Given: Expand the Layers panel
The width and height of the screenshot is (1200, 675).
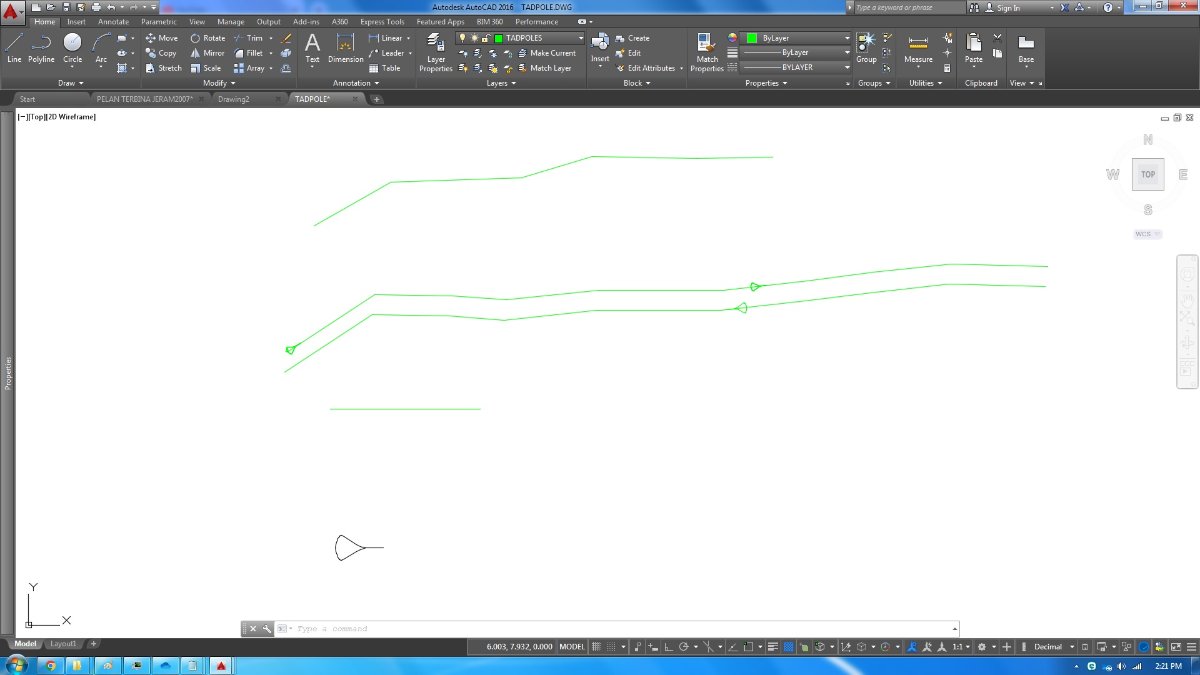Looking at the screenshot, I should 501,83.
